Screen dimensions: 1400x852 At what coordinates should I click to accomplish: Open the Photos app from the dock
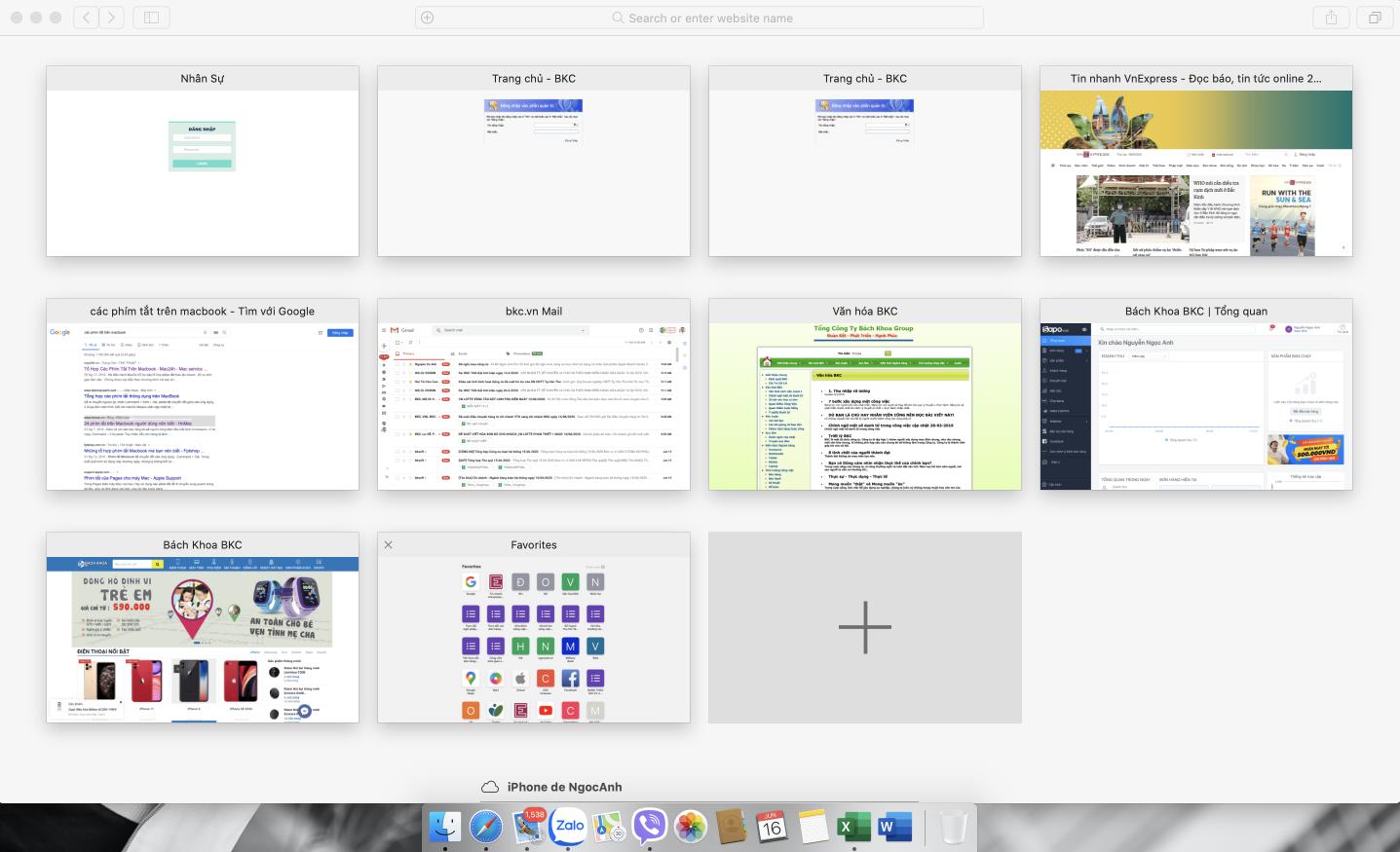(691, 827)
